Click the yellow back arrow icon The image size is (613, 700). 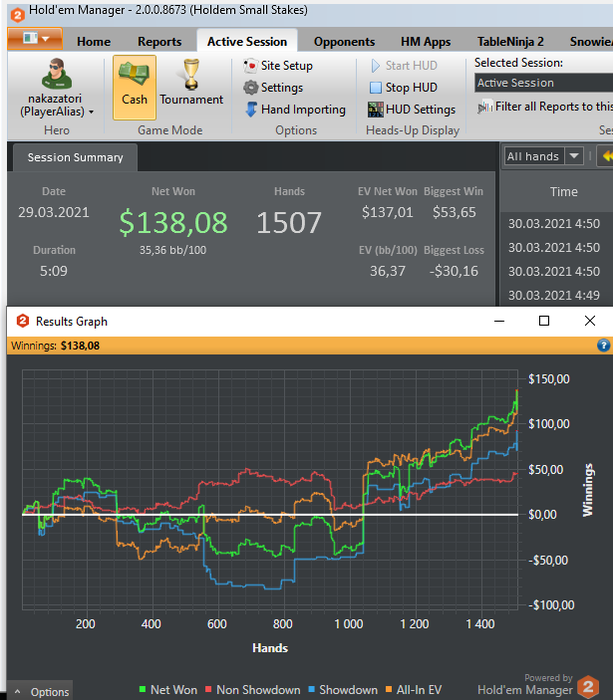(607, 156)
